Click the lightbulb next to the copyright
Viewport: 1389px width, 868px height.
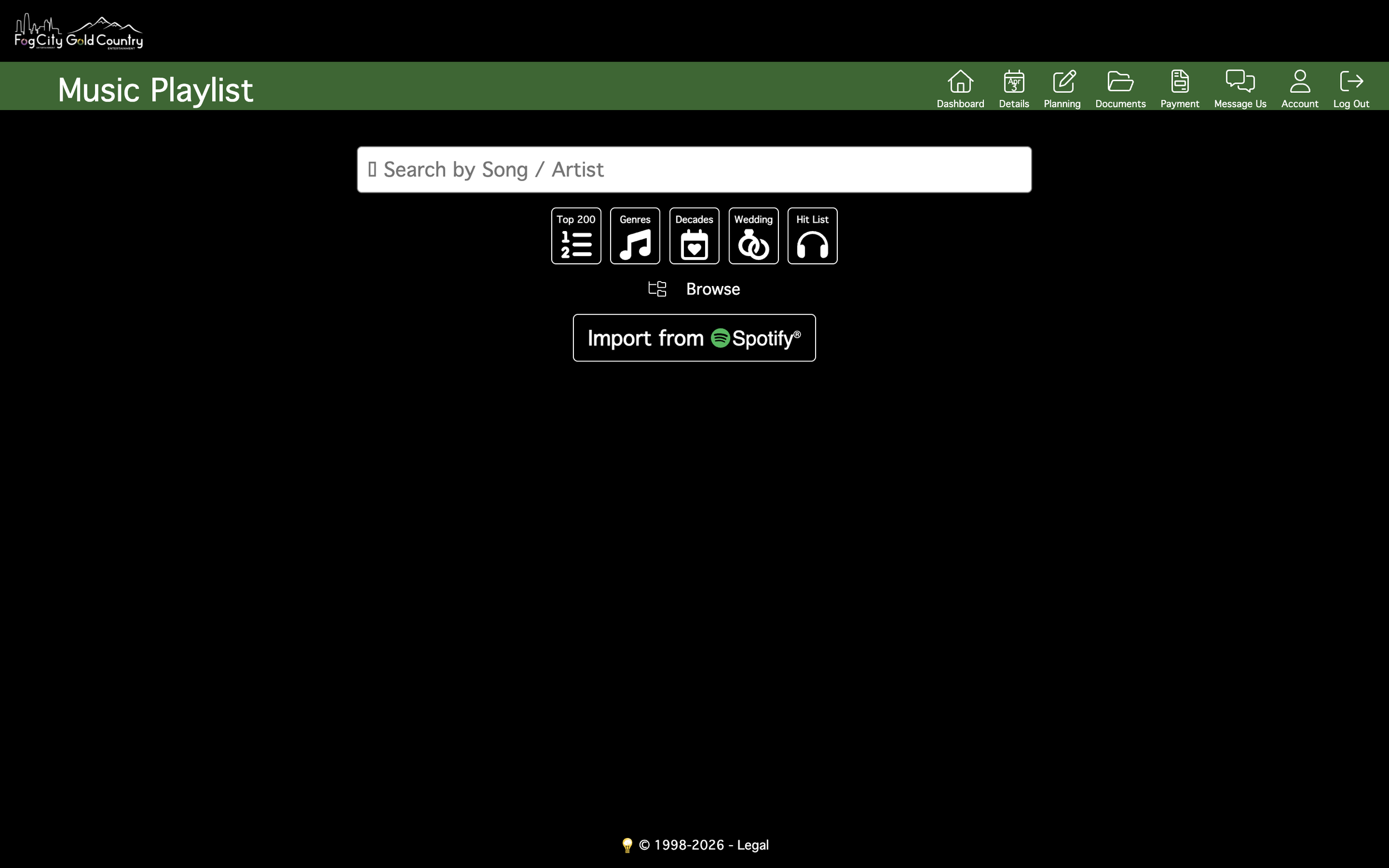(627, 845)
